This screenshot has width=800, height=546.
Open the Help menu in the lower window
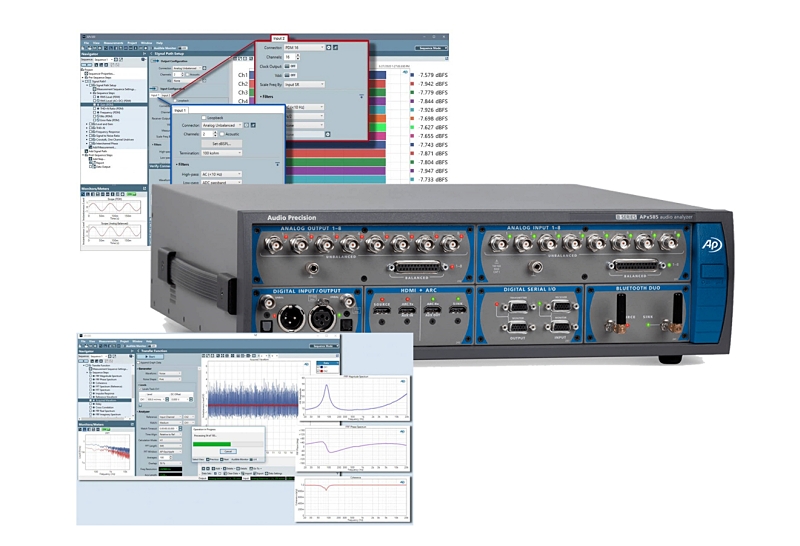click(x=149, y=341)
